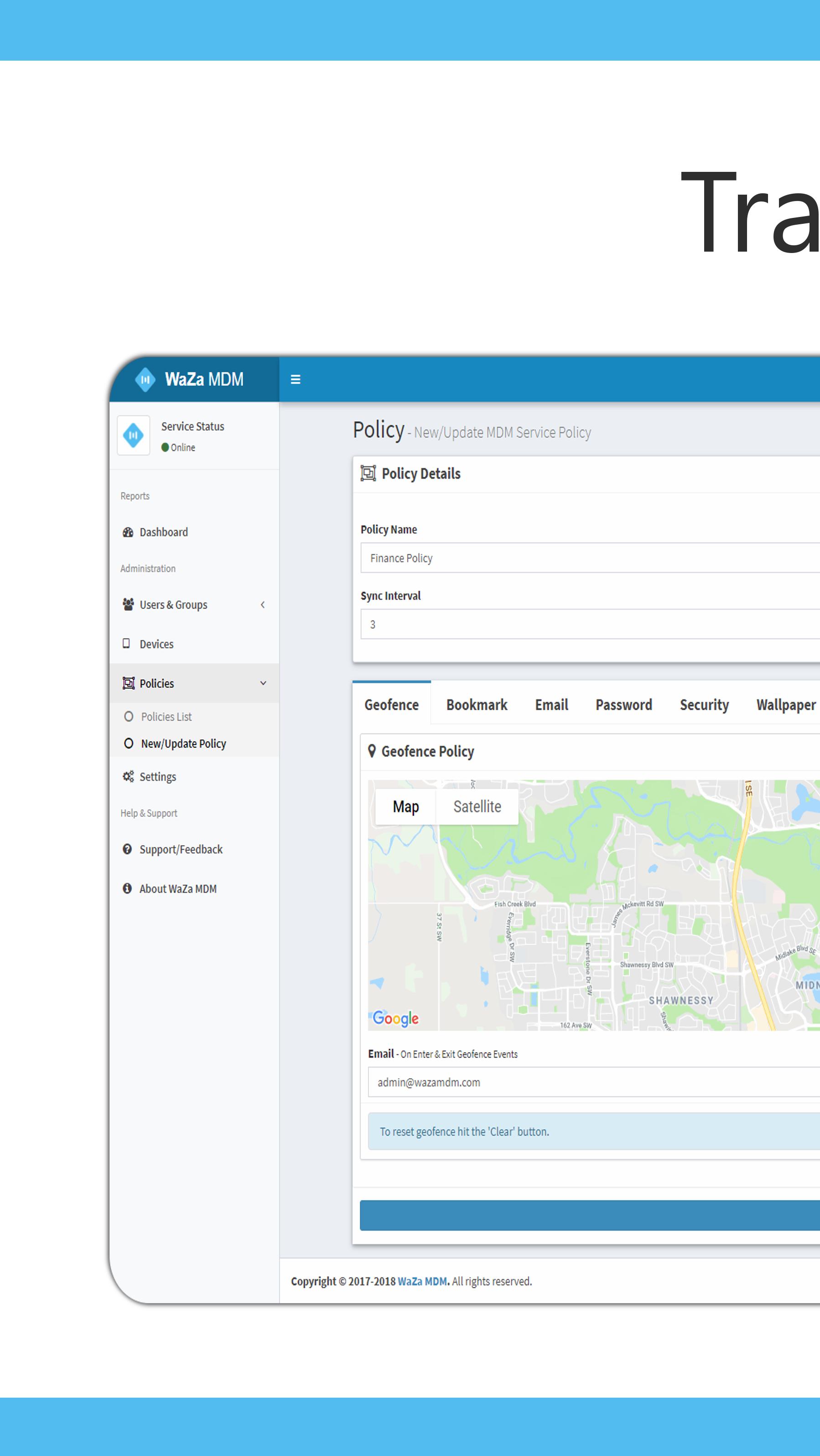Switch to the Wallpaper tab
Image resolution: width=820 pixels, height=1456 pixels.
tap(786, 704)
